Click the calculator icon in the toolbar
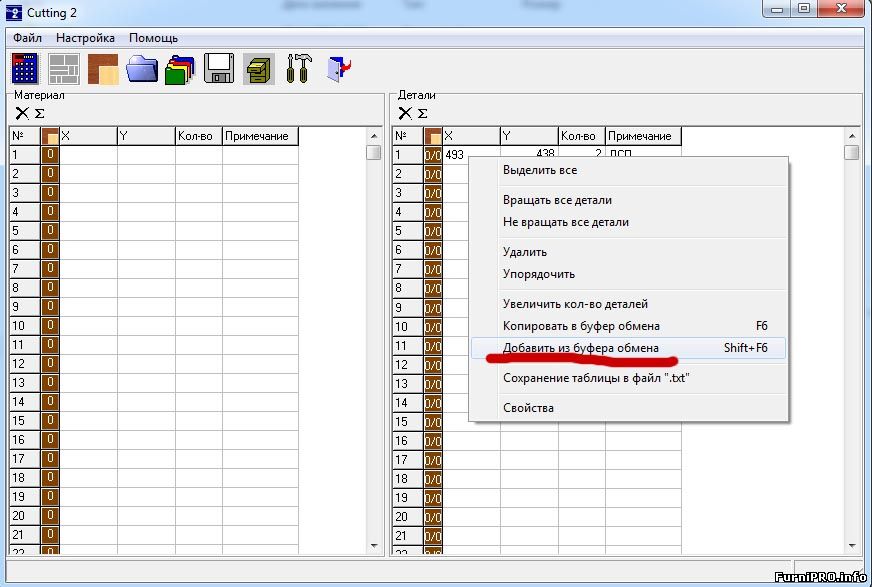 [25, 69]
